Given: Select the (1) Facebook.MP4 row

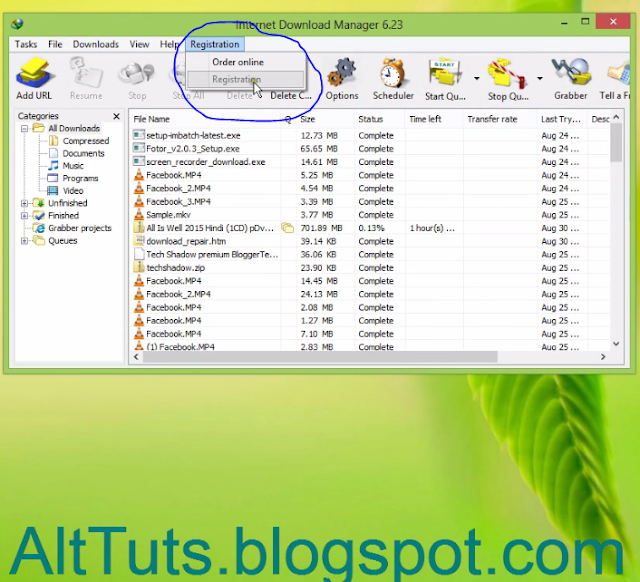Looking at the screenshot, I should pos(371,346).
